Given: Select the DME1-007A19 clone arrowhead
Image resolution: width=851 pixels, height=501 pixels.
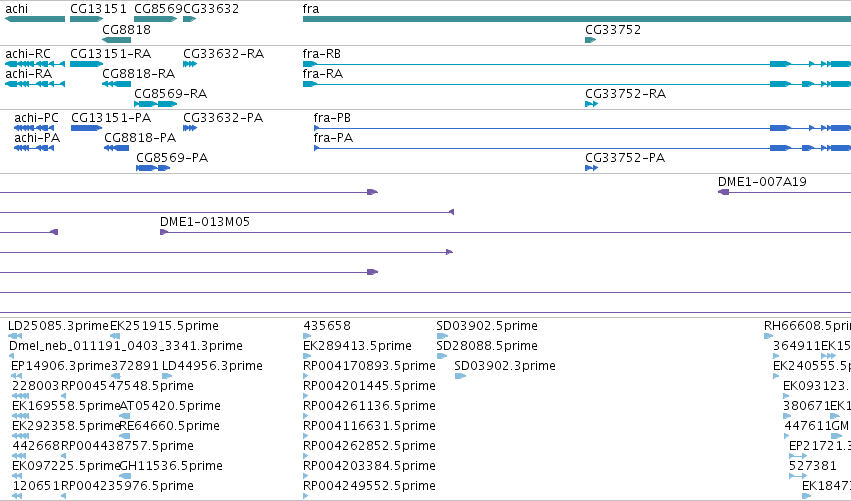Looking at the screenshot, I should (723, 192).
